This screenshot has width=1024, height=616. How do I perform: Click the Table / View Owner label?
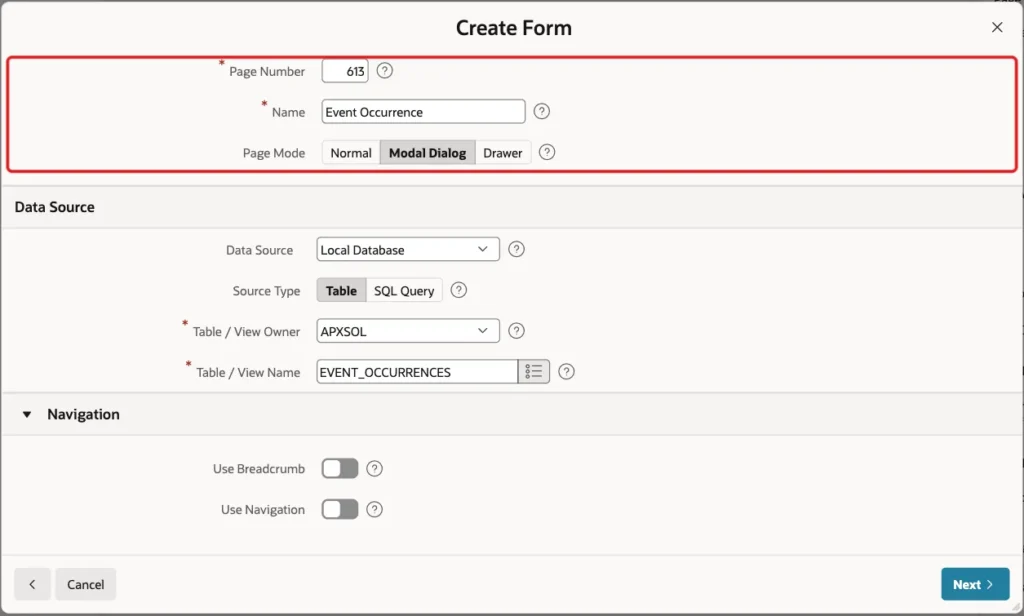pyautogui.click(x=246, y=332)
